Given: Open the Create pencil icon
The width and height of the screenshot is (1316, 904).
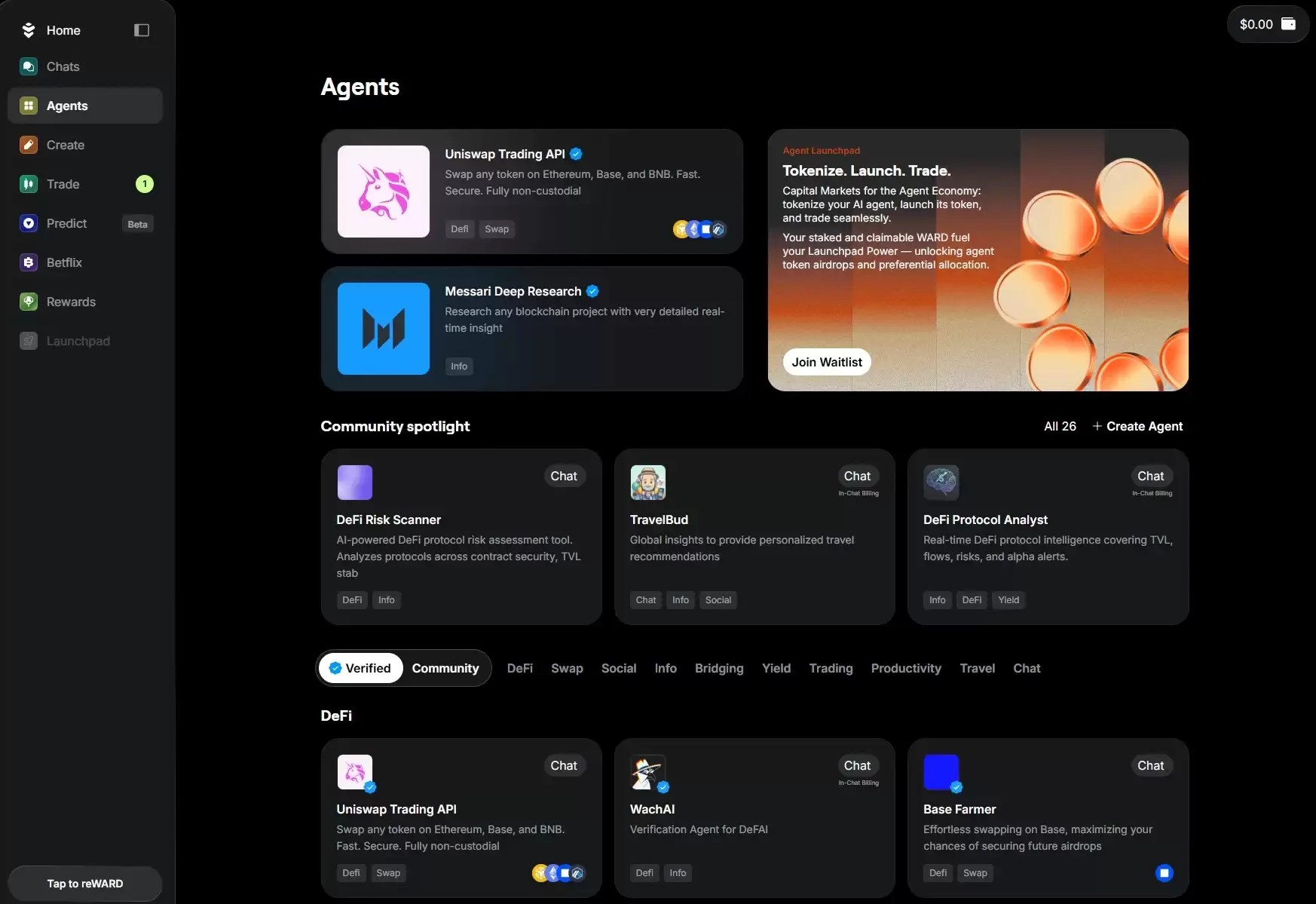Looking at the screenshot, I should tap(29, 145).
